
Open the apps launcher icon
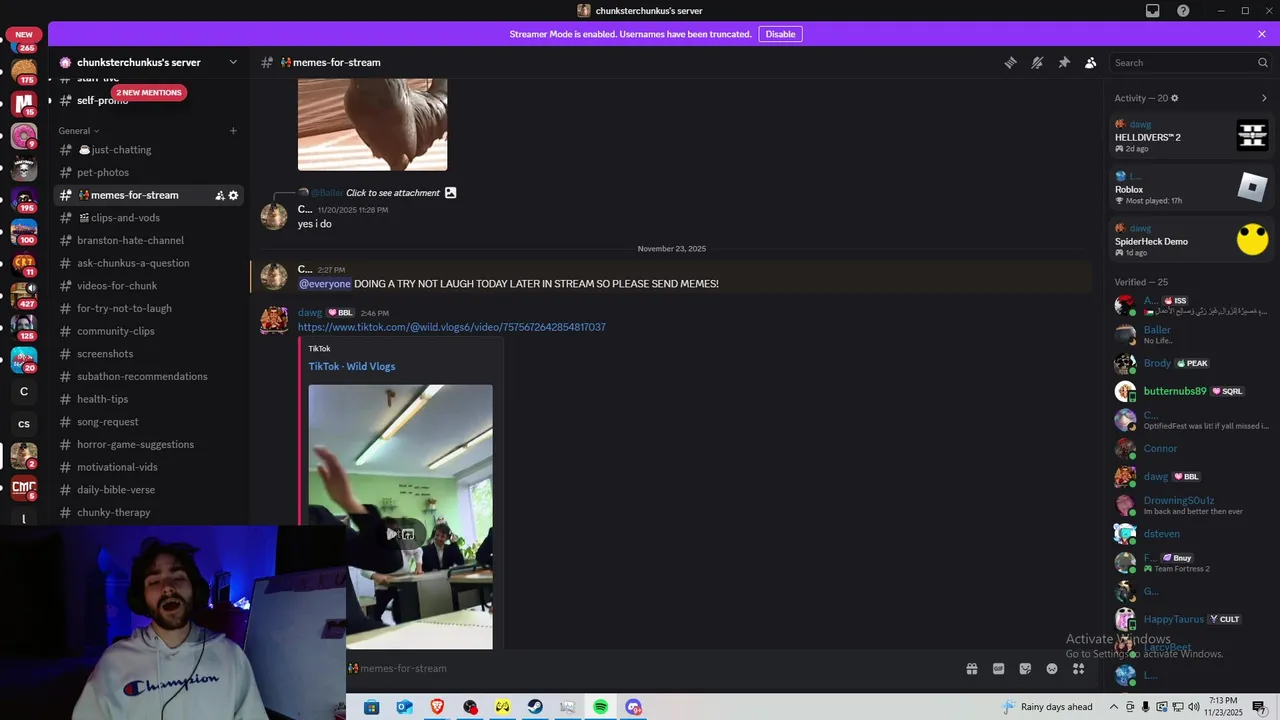pos(1078,669)
